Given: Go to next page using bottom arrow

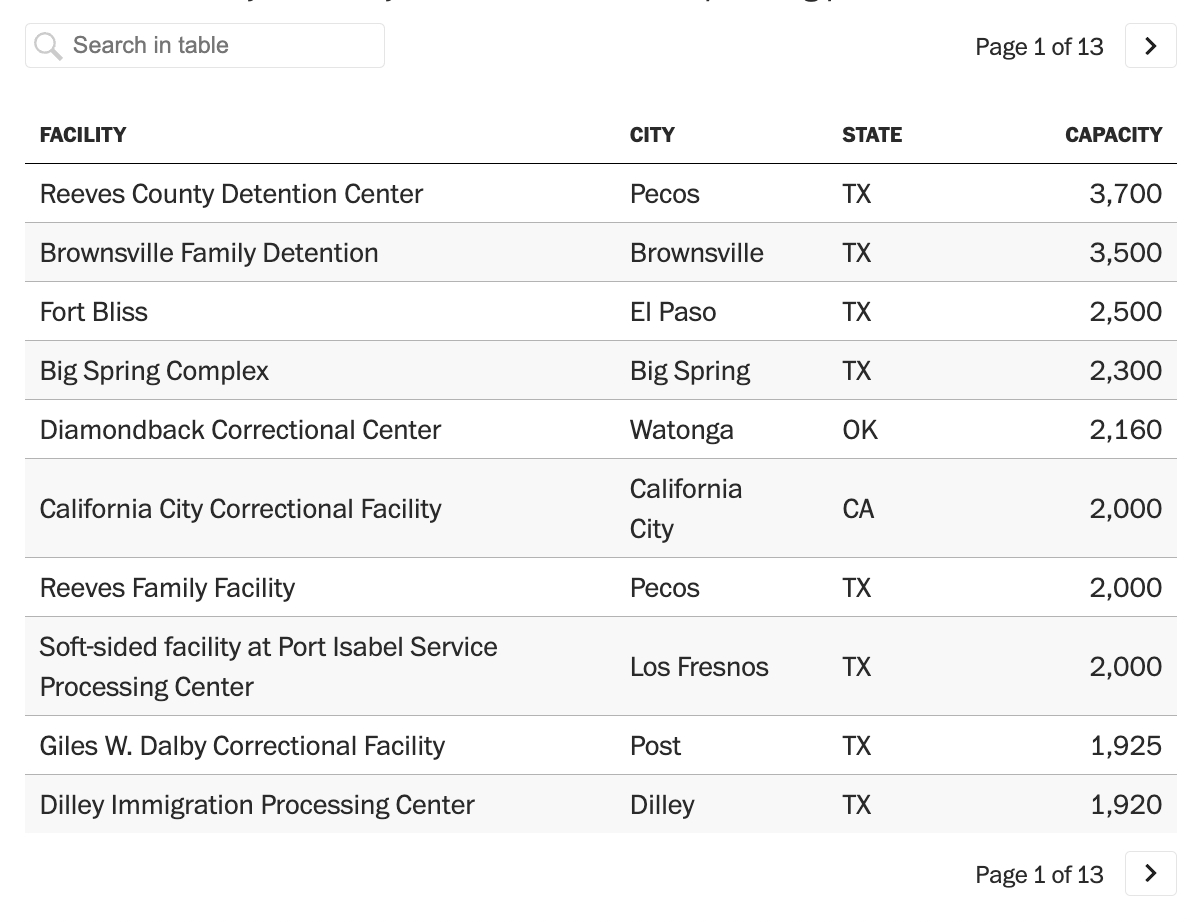Looking at the screenshot, I should click(1150, 874).
